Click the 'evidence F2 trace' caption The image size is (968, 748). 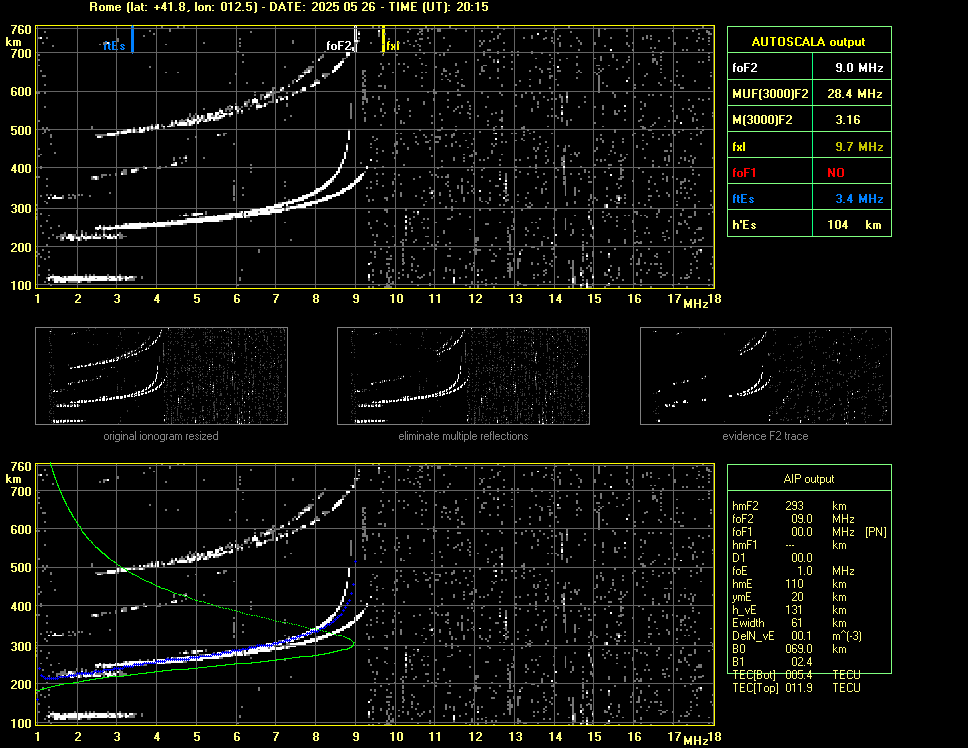point(766,436)
